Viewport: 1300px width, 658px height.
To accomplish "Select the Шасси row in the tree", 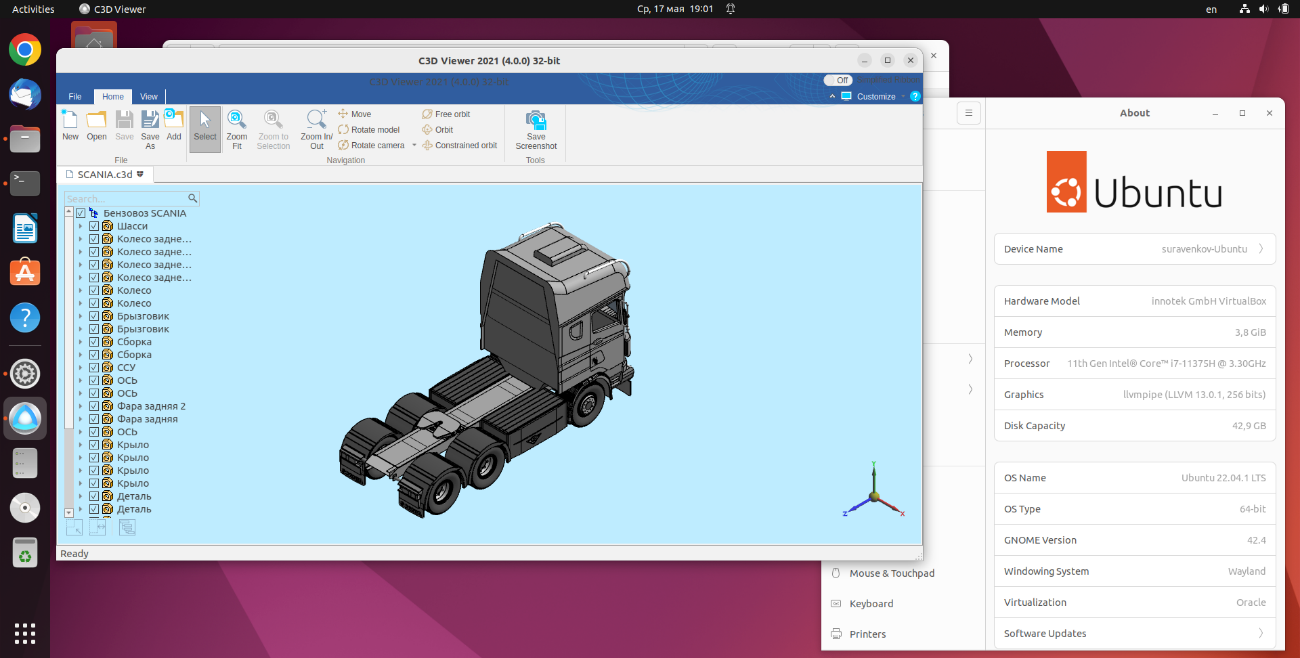I will pos(132,226).
